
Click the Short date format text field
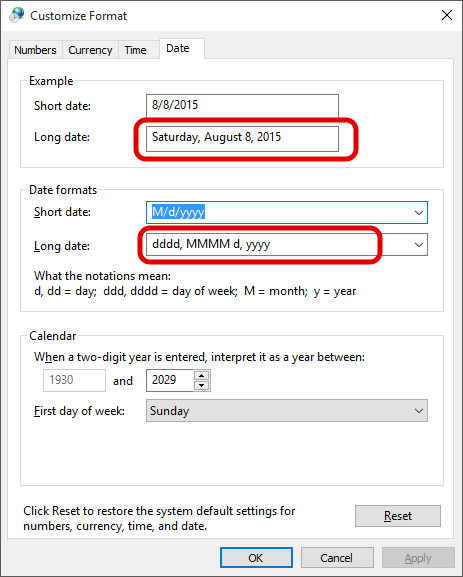click(278, 212)
